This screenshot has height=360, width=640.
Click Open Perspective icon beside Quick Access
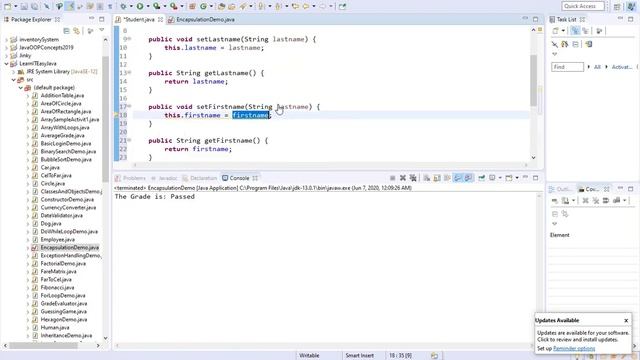[x=617, y=7]
